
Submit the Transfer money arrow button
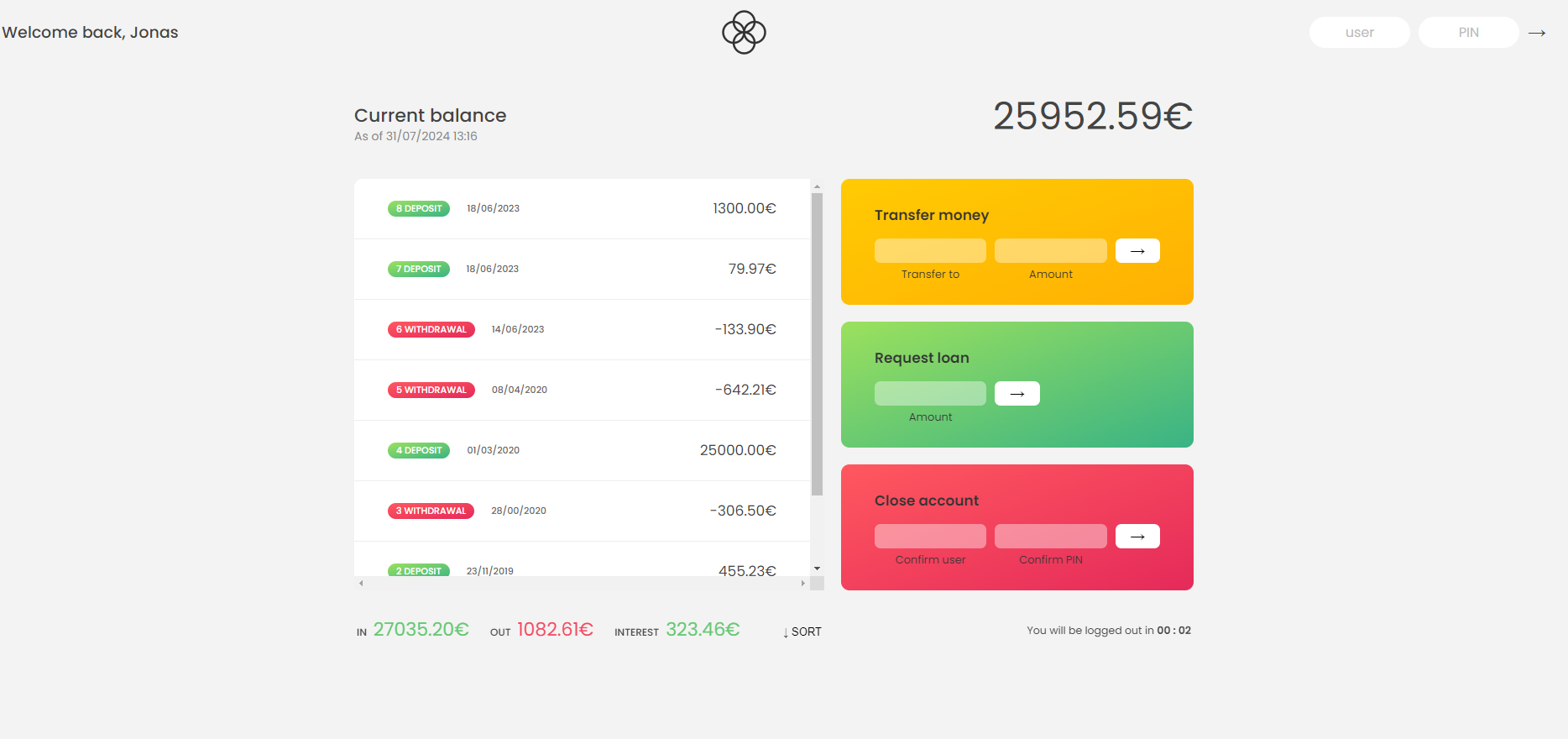coord(1137,251)
